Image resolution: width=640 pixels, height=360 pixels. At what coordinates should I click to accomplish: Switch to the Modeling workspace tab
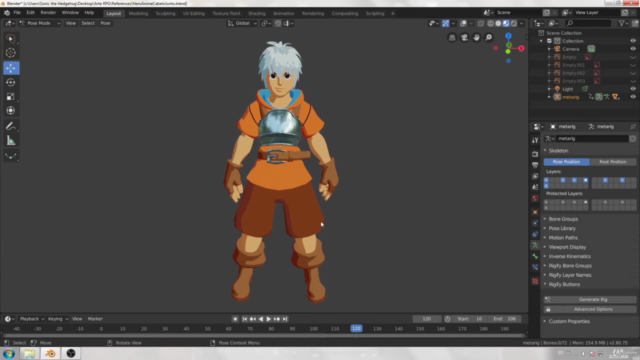(138, 13)
